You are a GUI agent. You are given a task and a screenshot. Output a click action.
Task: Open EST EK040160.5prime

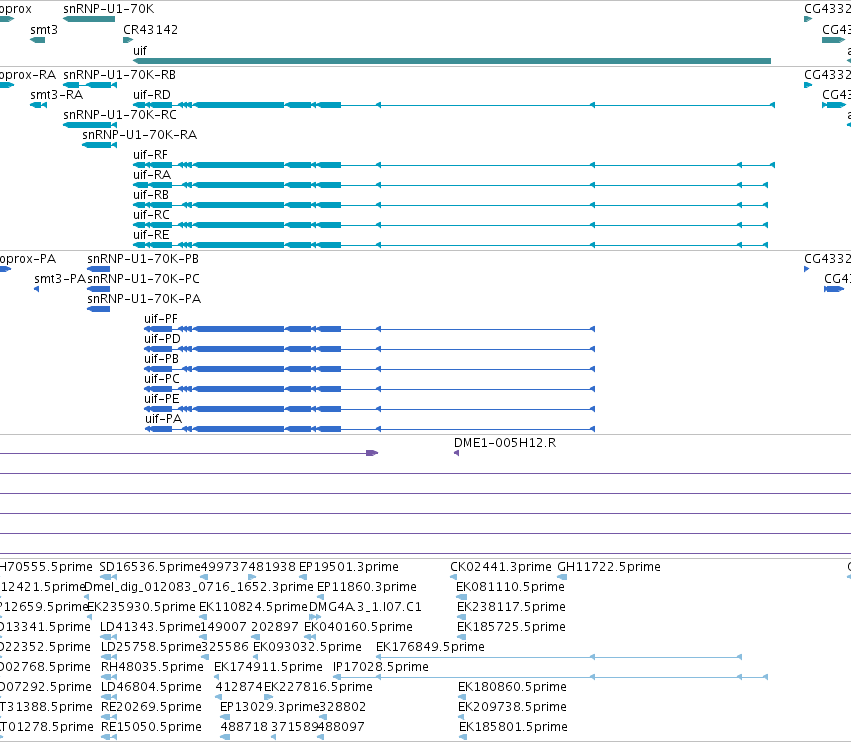[358, 627]
